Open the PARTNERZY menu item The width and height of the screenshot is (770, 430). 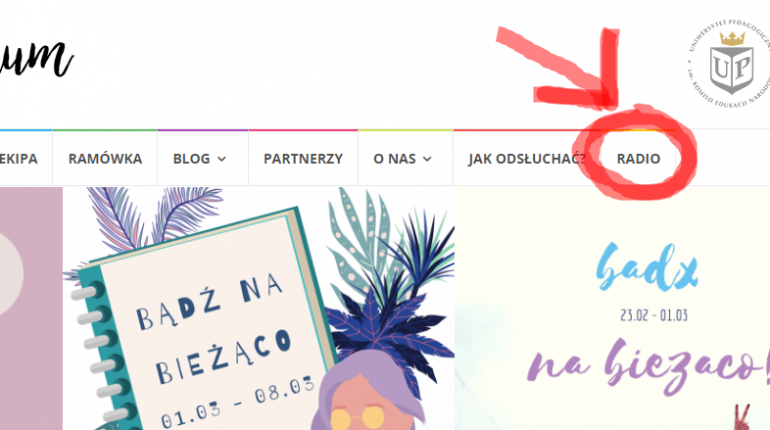tap(303, 159)
